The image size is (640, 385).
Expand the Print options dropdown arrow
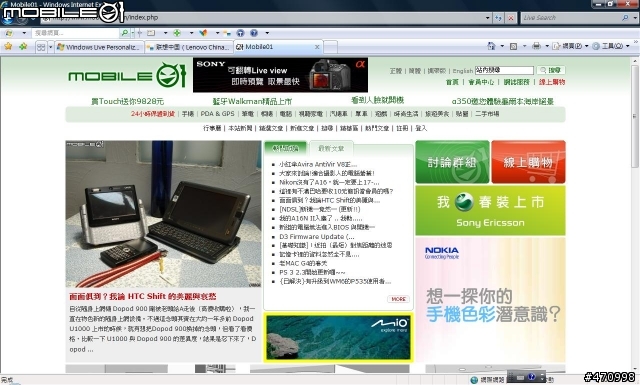[x=547, y=46]
